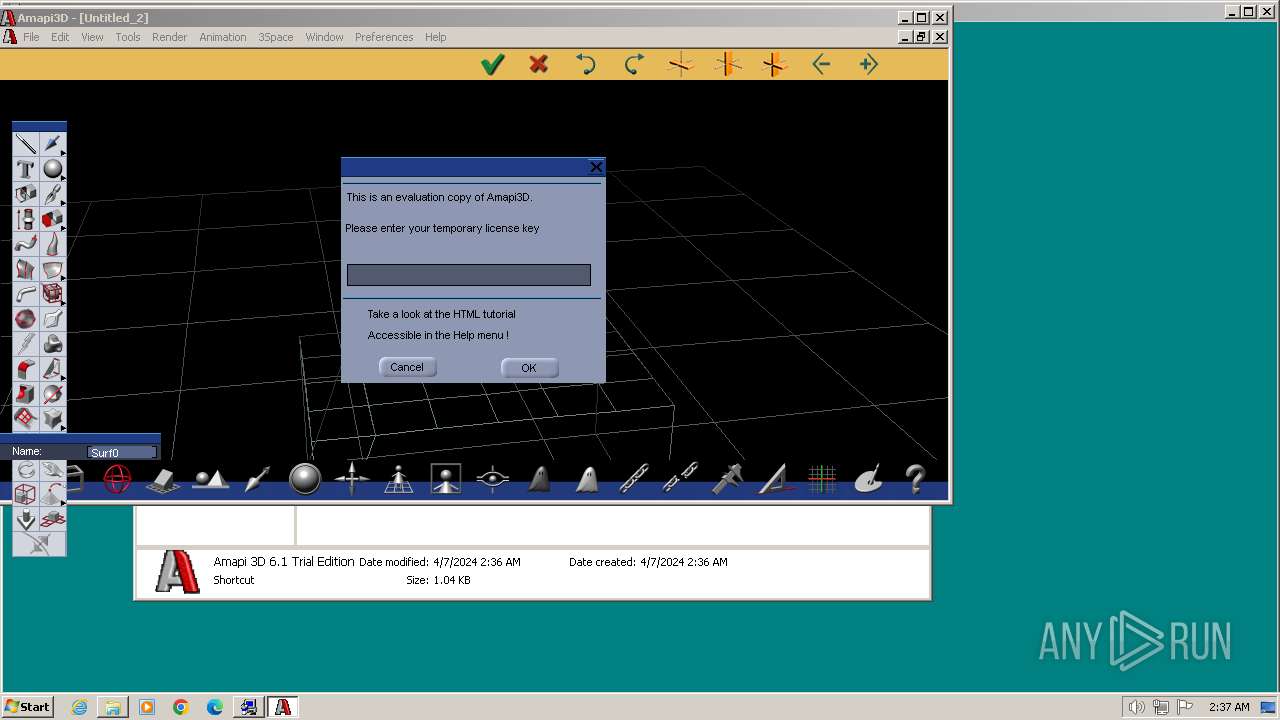1280x720 pixels.
Task: Click the question mark help icon
Action: point(915,479)
